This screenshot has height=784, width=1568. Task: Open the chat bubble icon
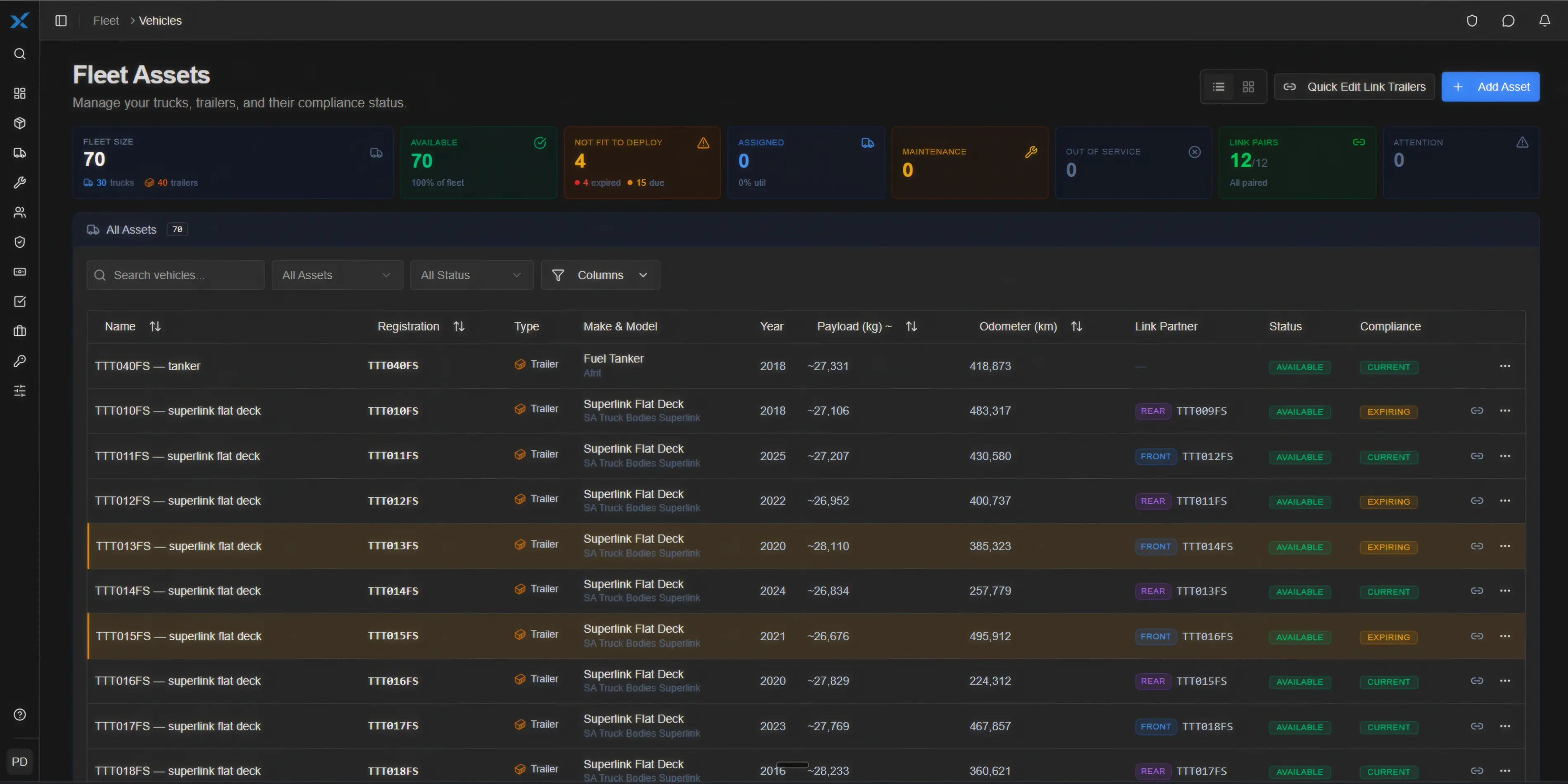1508,21
